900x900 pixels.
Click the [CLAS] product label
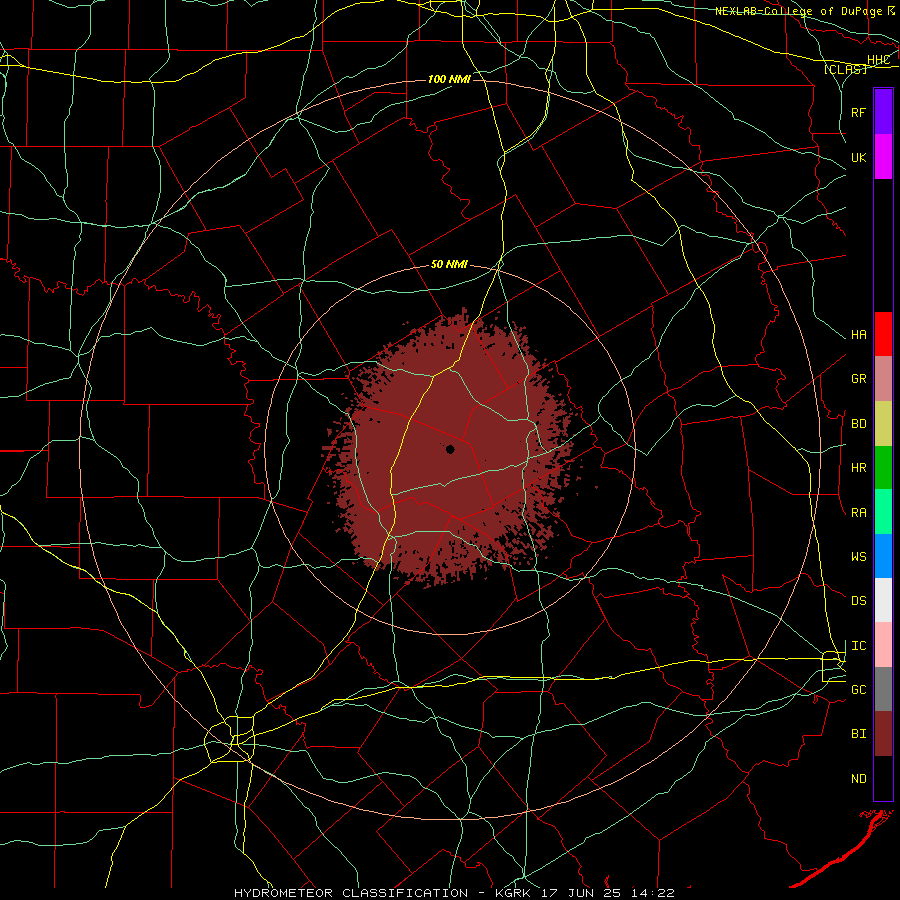tap(845, 69)
